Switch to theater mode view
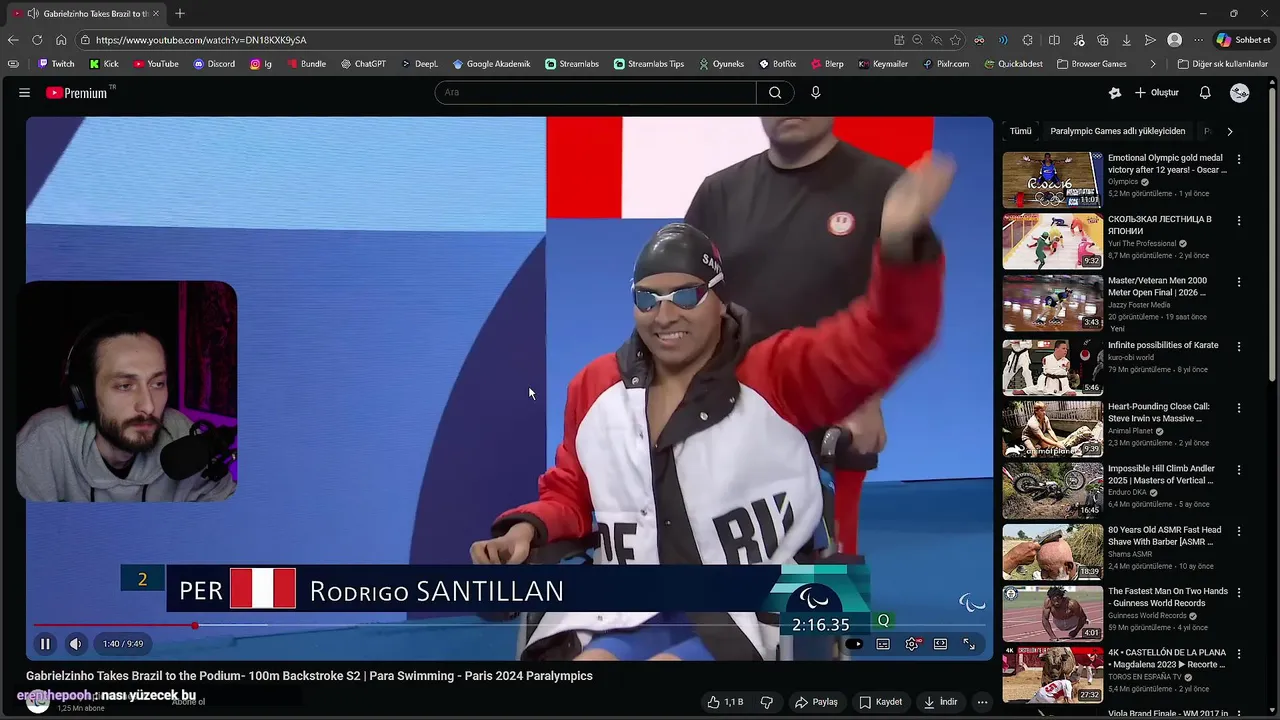Viewport: 1280px width, 720px height. (940, 644)
